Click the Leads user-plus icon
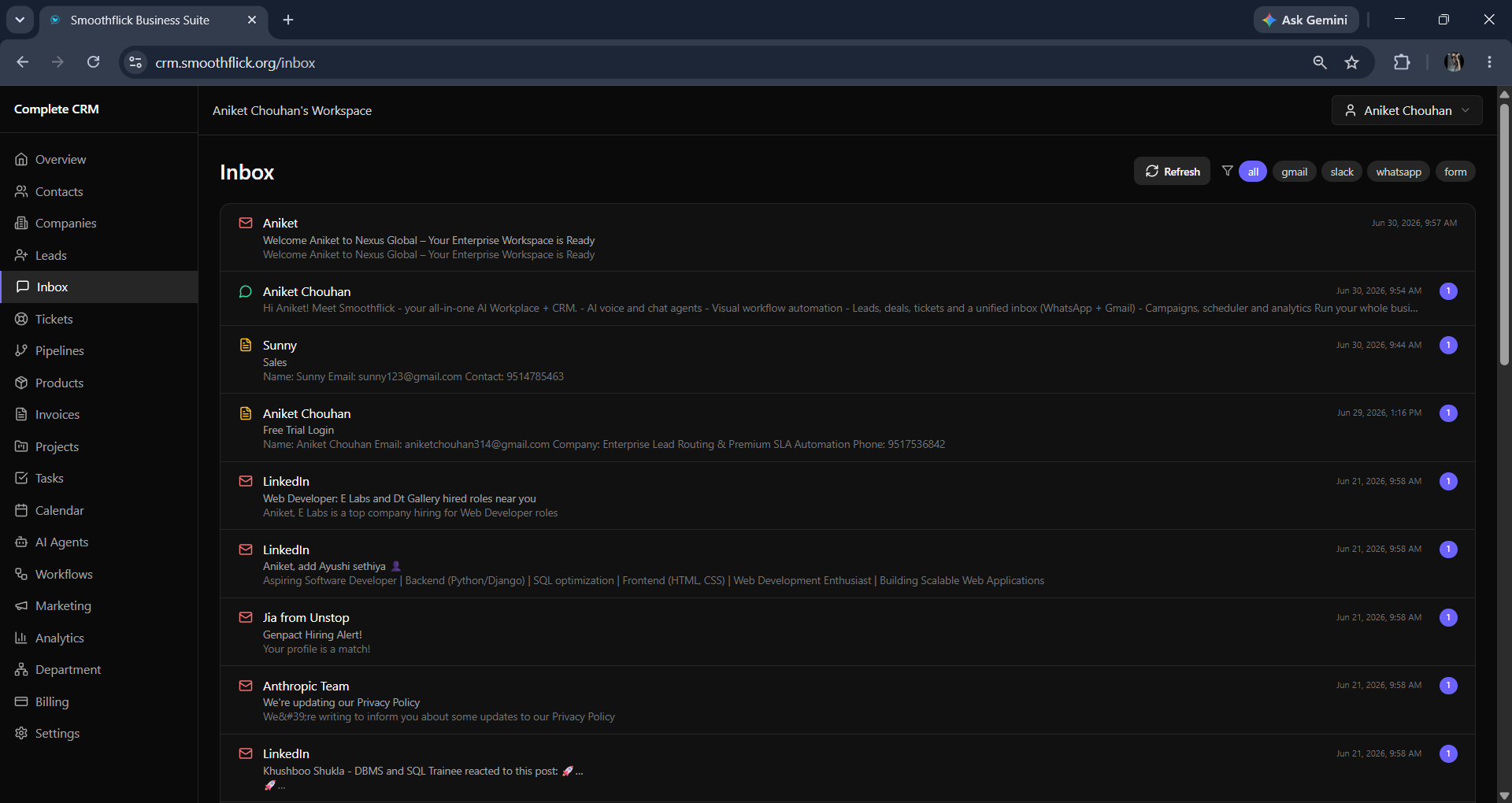Viewport: 1512px width, 803px height. point(21,255)
